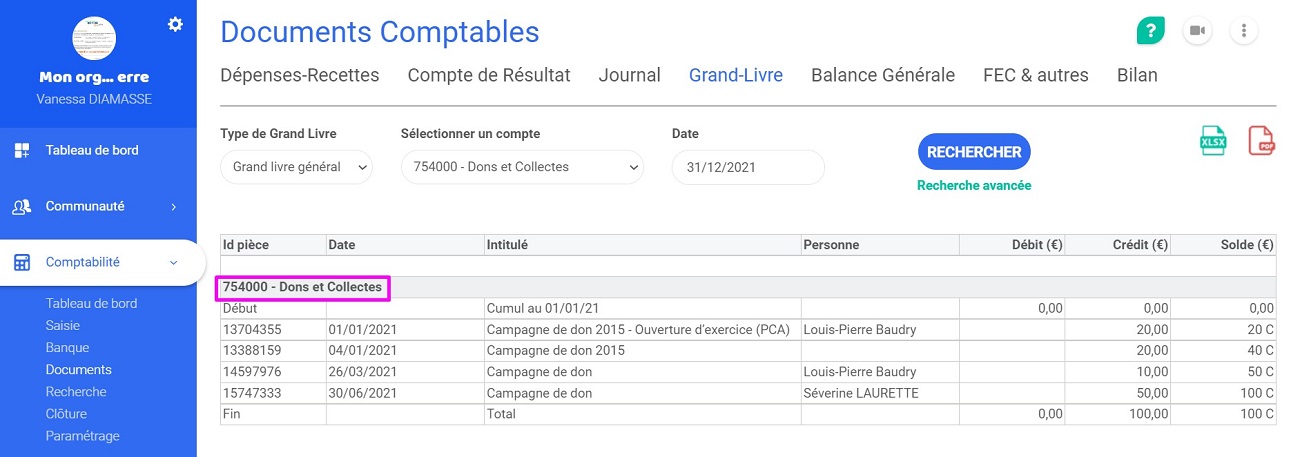Open the settings gear in the sidebar

coord(175,24)
